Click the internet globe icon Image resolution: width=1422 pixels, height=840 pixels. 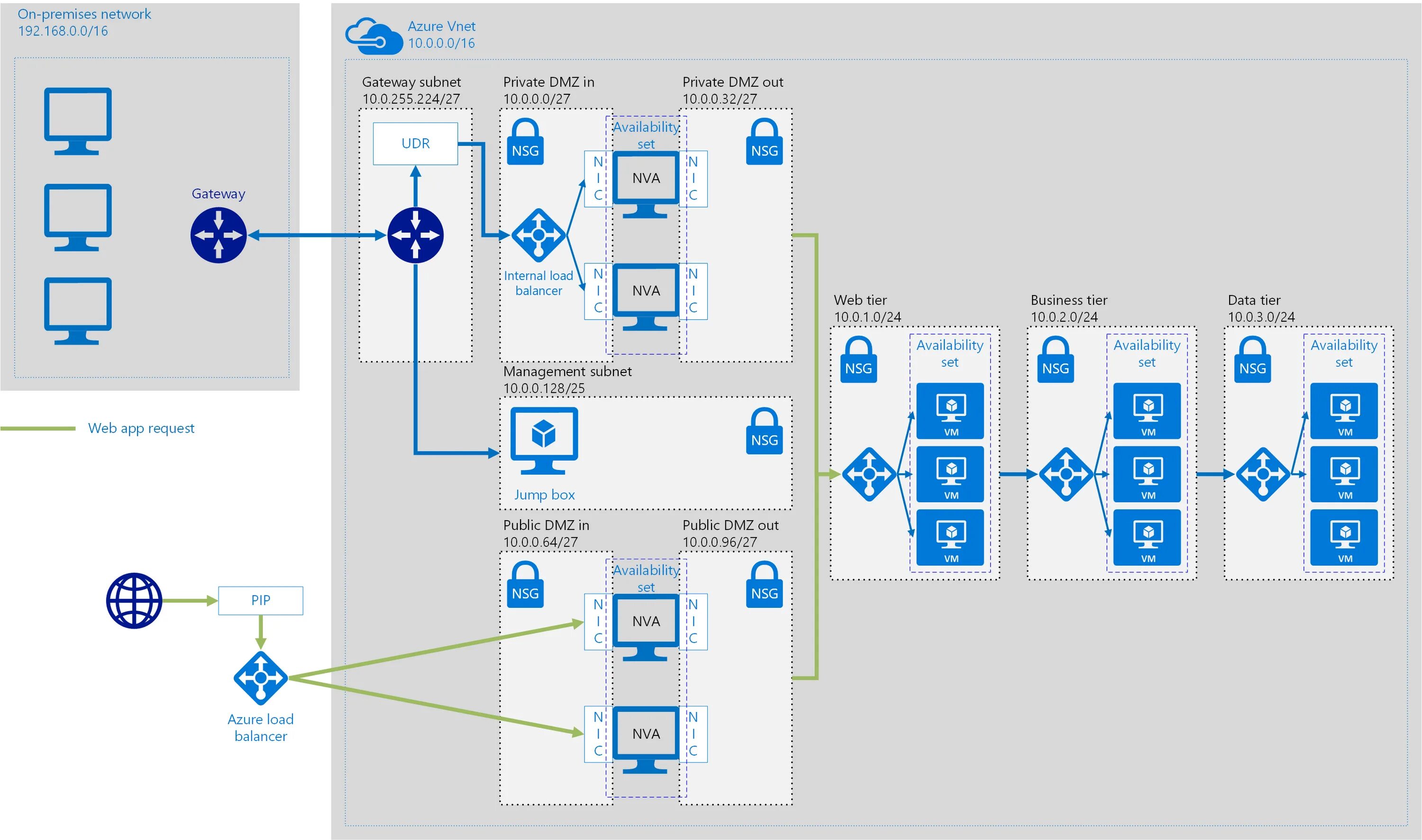coord(134,601)
